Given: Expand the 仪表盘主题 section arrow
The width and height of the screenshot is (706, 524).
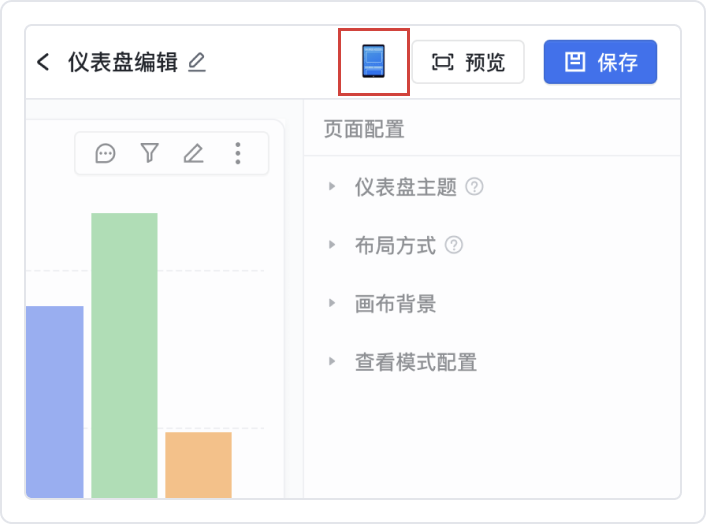Looking at the screenshot, I should click(332, 187).
